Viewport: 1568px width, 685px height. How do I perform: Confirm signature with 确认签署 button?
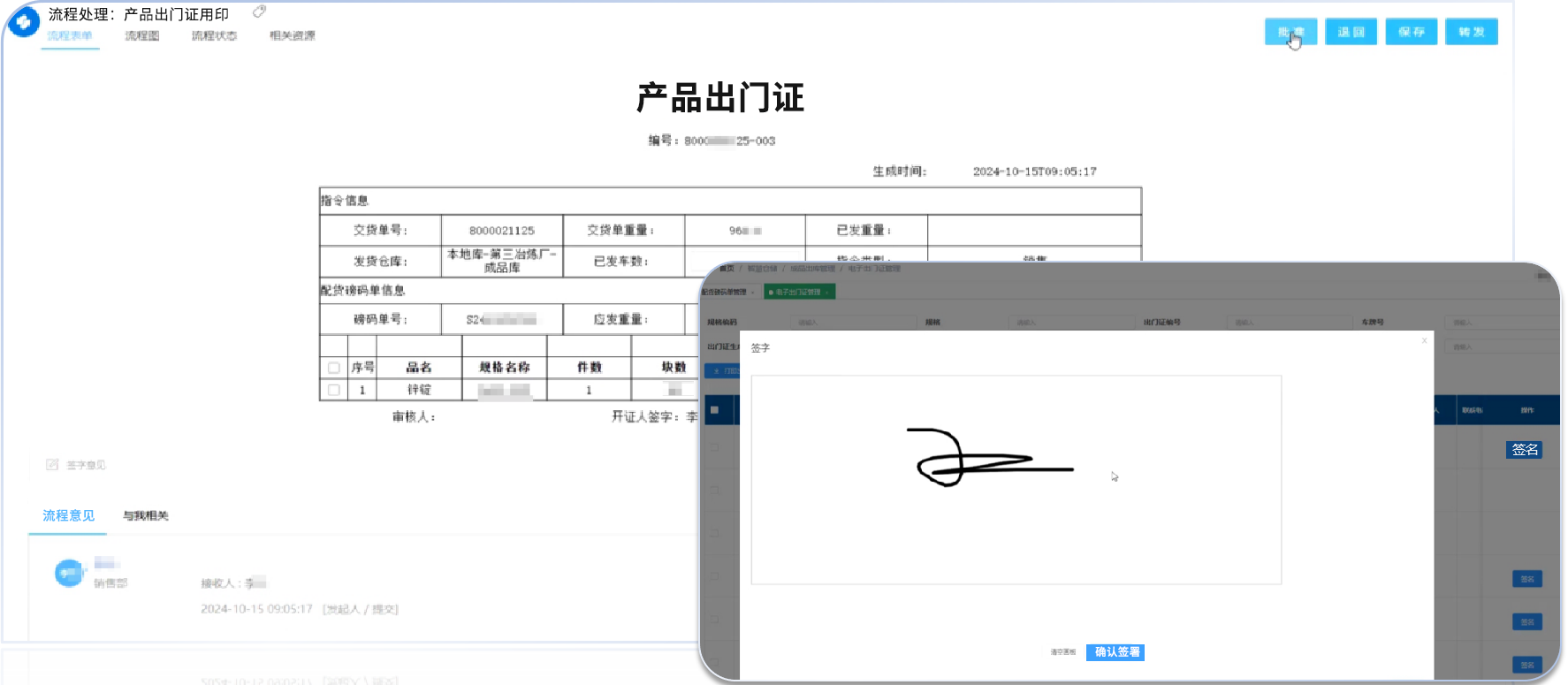pyautogui.click(x=1116, y=652)
